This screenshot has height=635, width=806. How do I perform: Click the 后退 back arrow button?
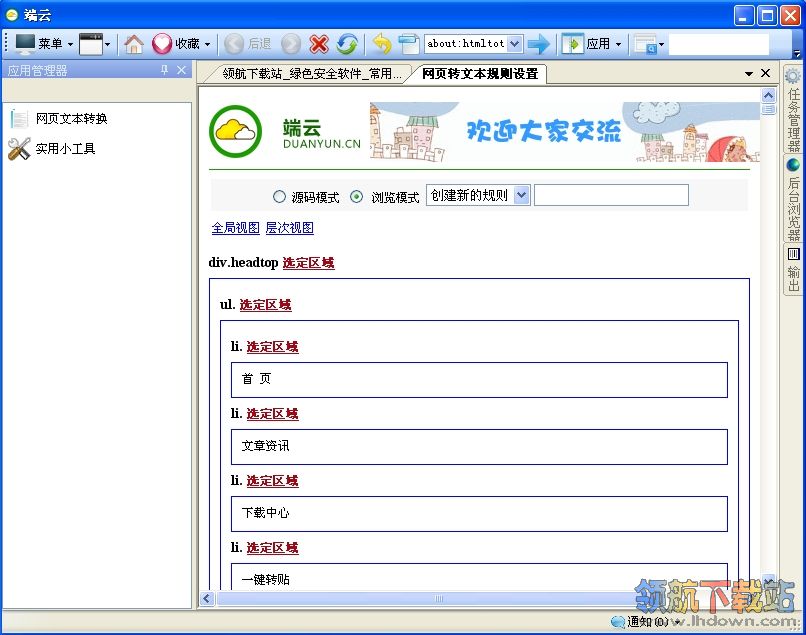coord(234,44)
